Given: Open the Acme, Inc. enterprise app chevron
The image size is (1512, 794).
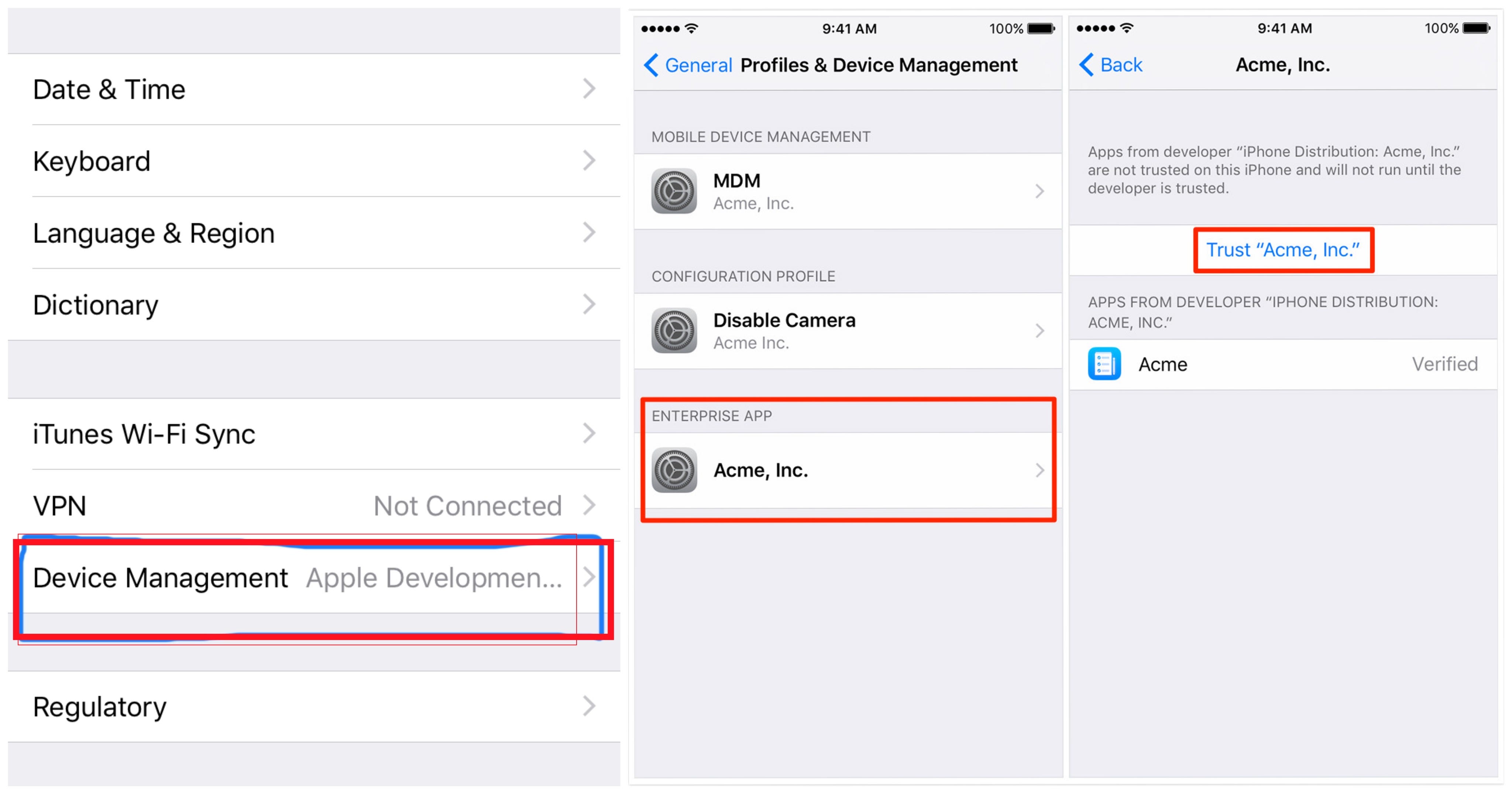Looking at the screenshot, I should [x=1039, y=470].
